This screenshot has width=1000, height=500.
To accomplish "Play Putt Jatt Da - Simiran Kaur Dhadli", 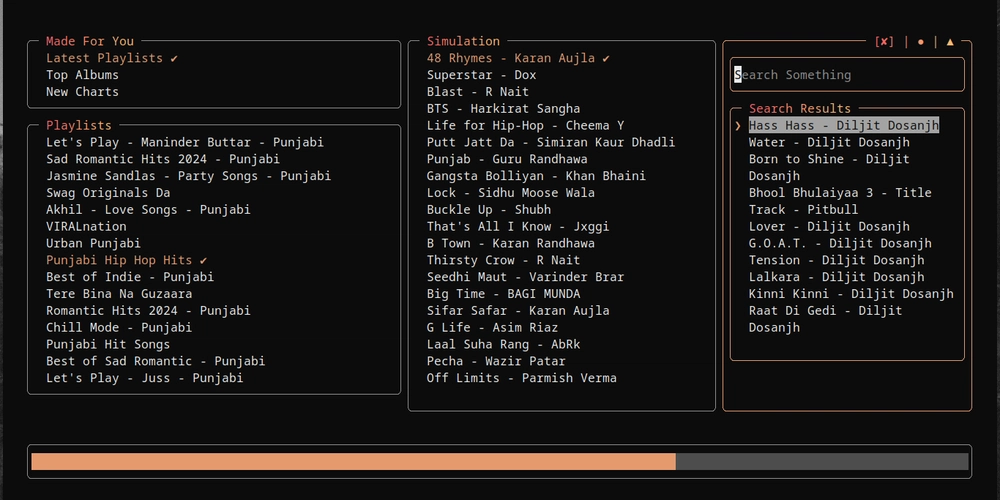I will [551, 142].
